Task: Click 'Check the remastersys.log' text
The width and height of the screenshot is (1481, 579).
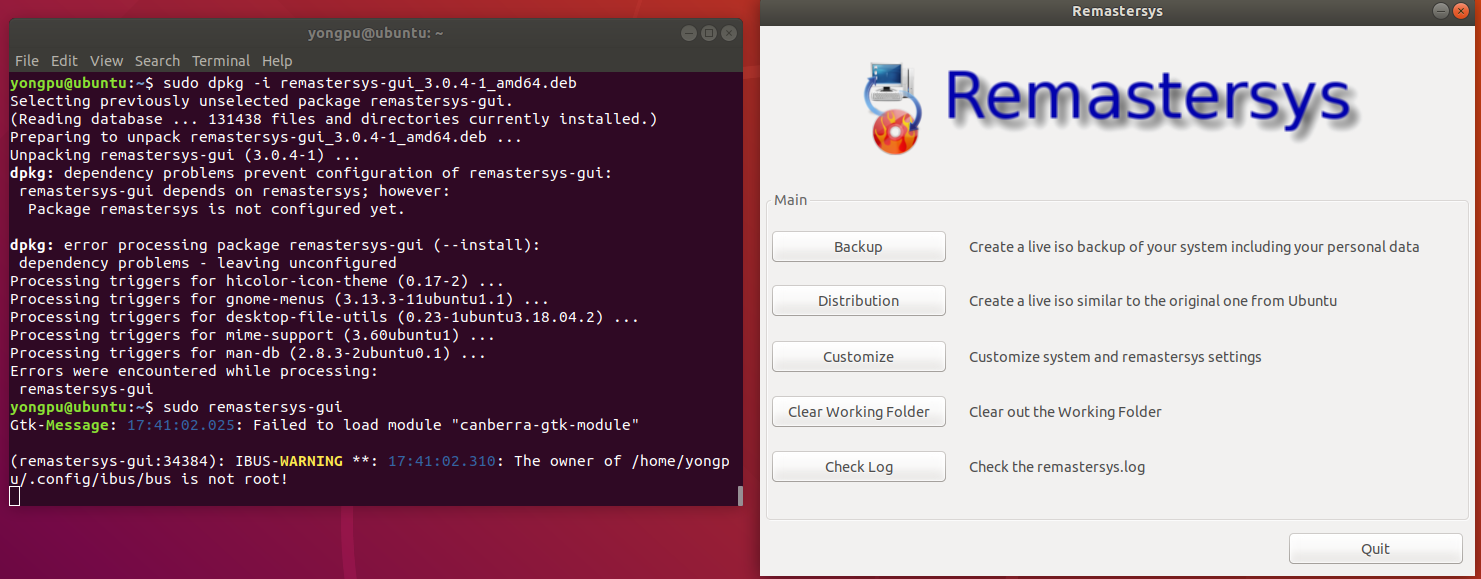Action: (1057, 467)
